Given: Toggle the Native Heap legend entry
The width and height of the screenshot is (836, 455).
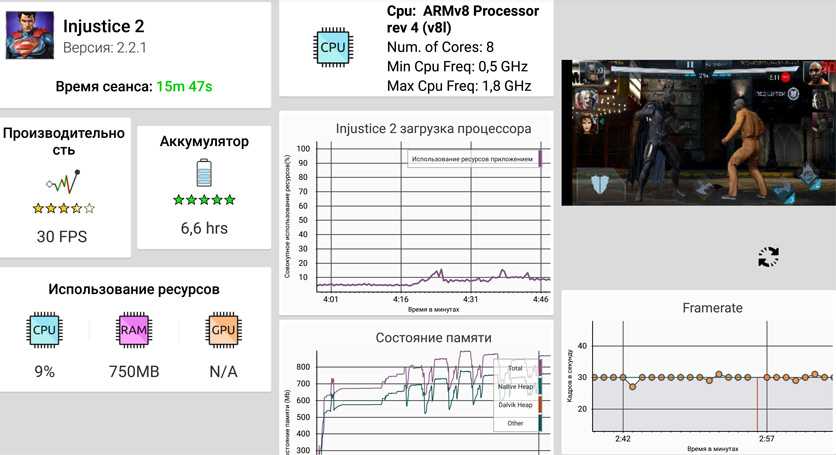Looking at the screenshot, I should coord(515,386).
